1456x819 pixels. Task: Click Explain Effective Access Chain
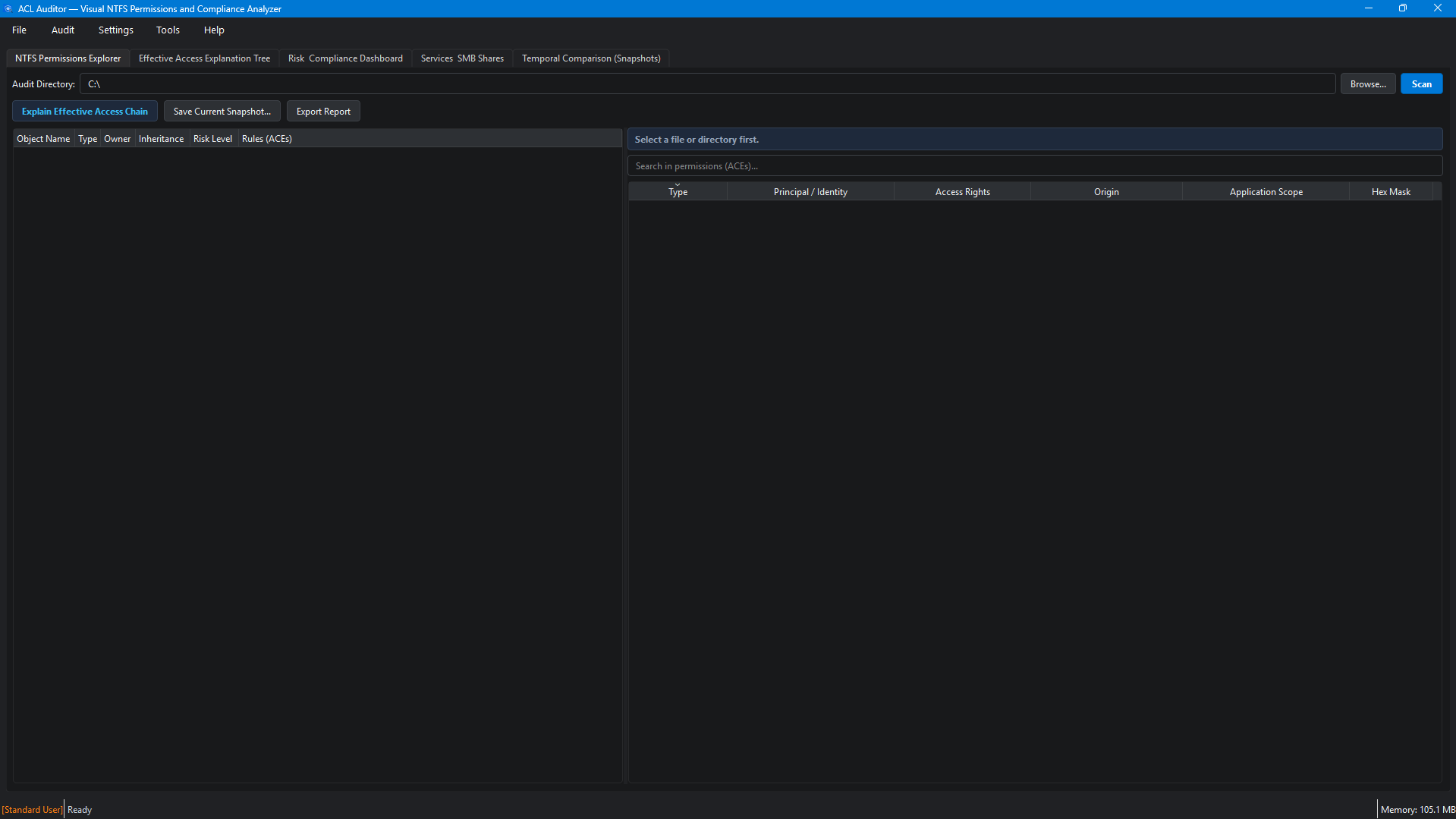point(85,112)
